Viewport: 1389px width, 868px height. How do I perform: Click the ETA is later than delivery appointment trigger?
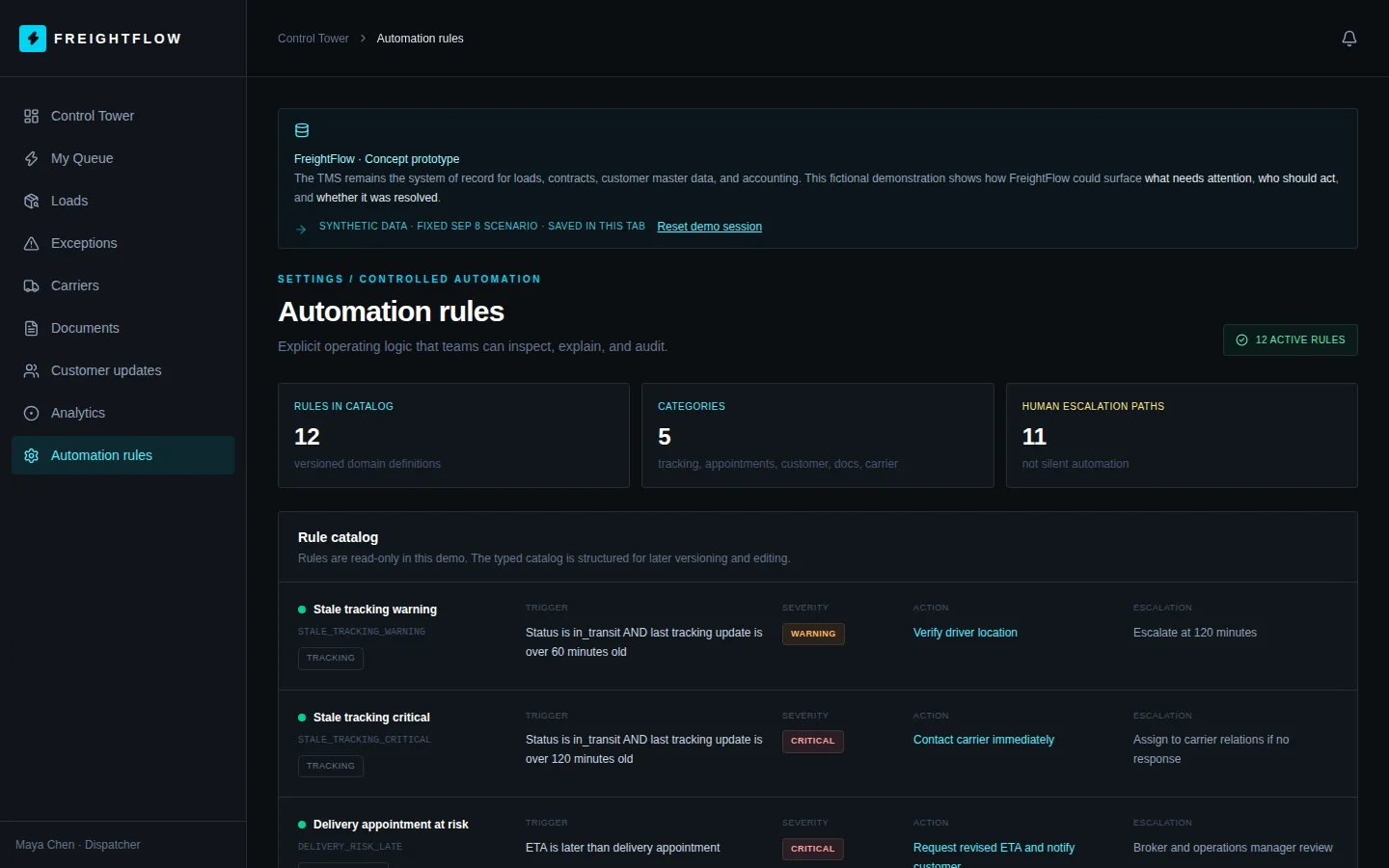tap(622, 848)
